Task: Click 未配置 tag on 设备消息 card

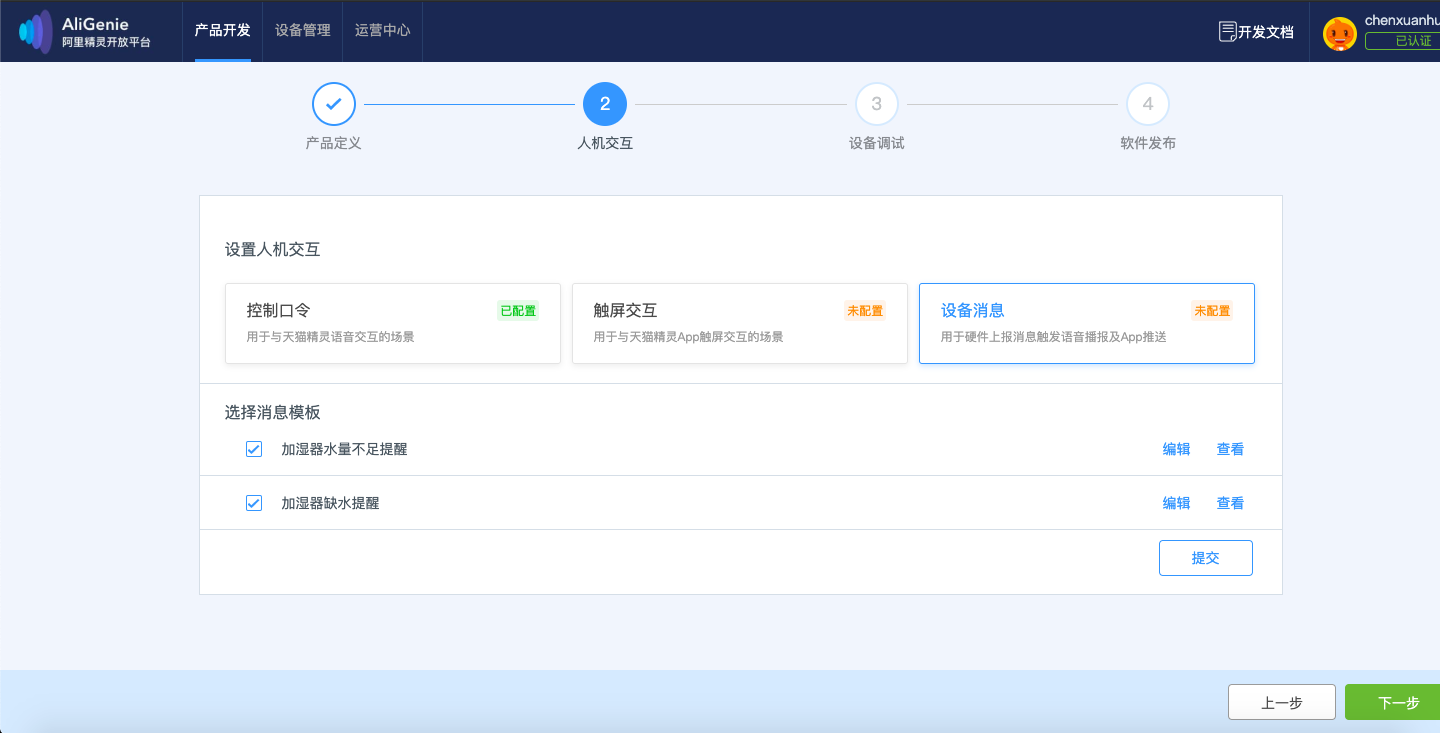Action: tap(1212, 311)
